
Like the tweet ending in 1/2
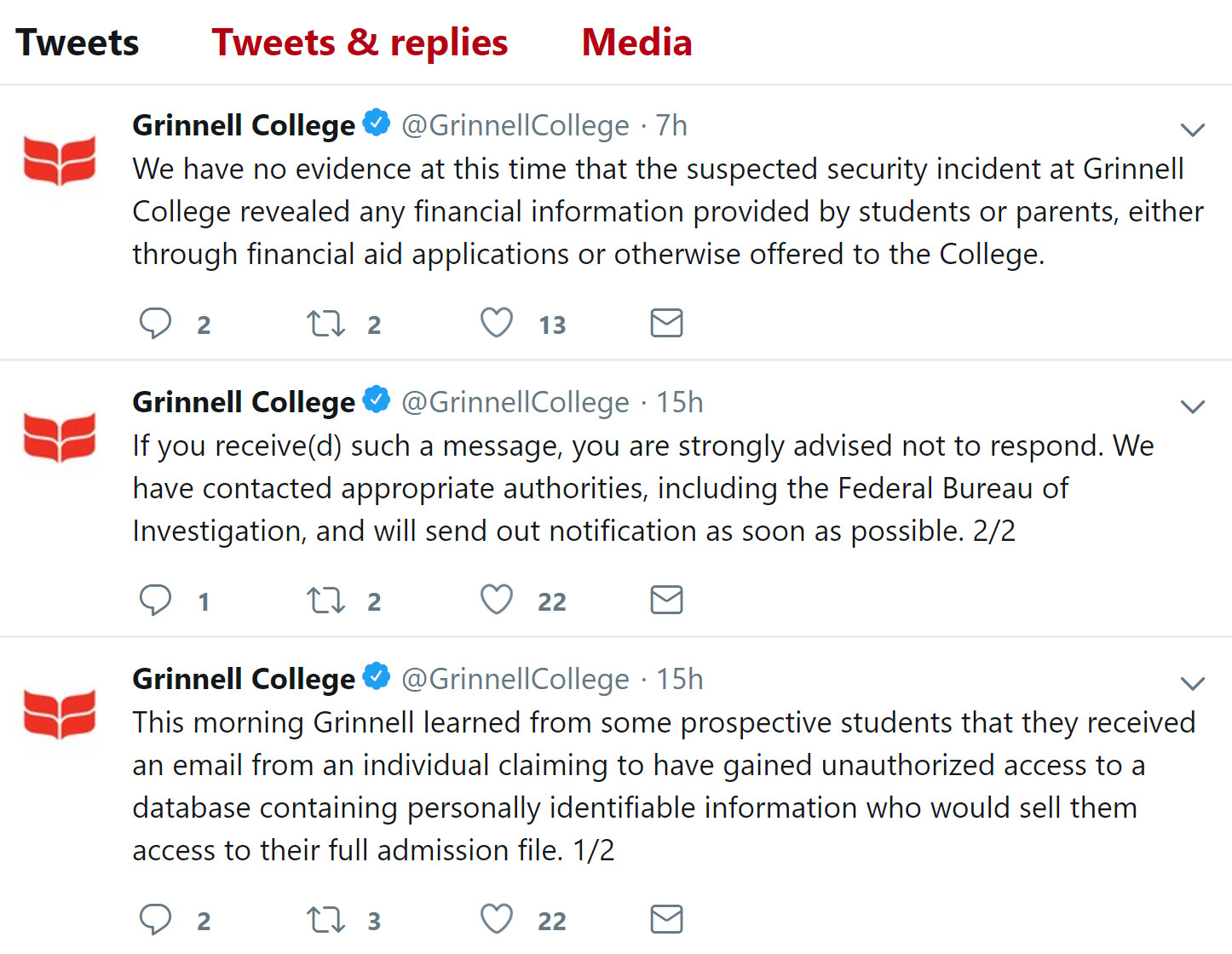[x=497, y=919]
